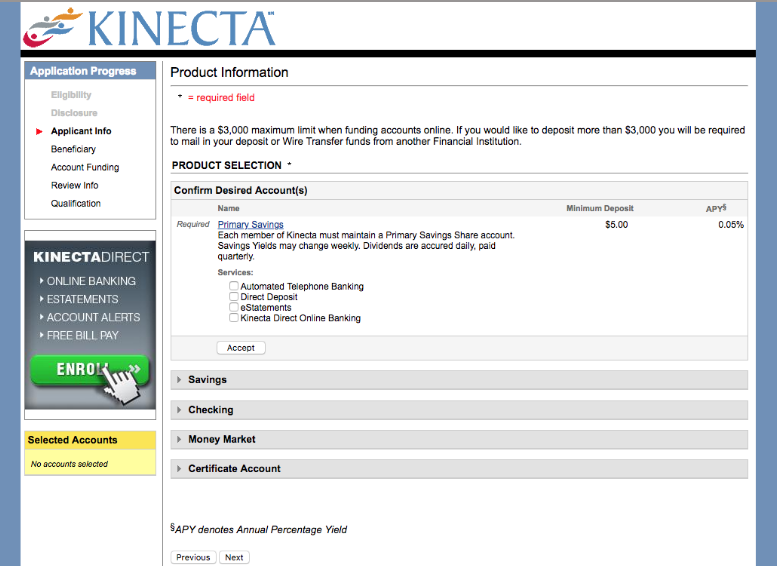Proceed with the Next button

[x=234, y=557]
